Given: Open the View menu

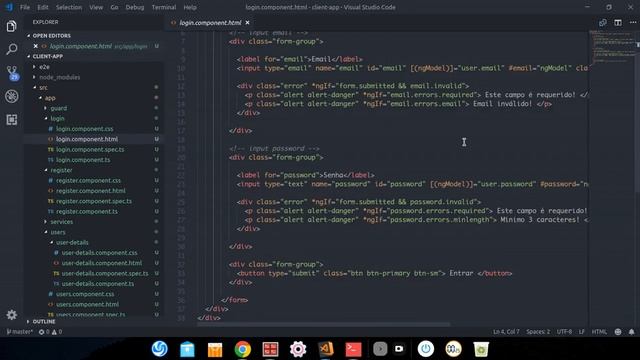Looking at the screenshot, I should 96,7.
